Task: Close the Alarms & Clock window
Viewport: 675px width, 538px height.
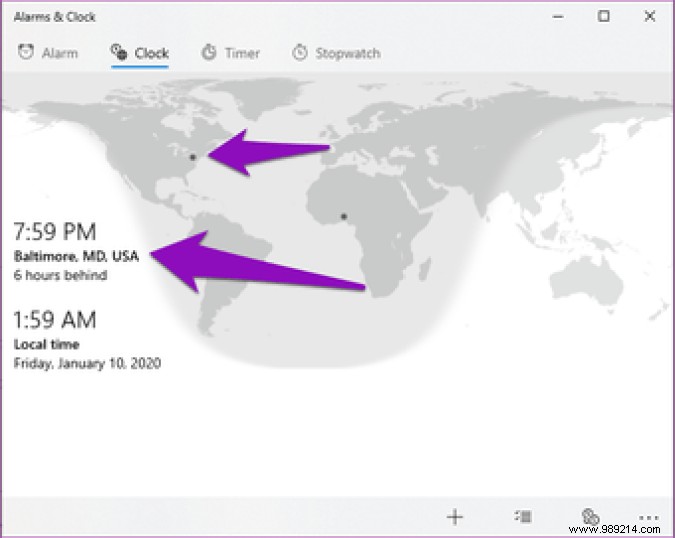Action: point(650,16)
